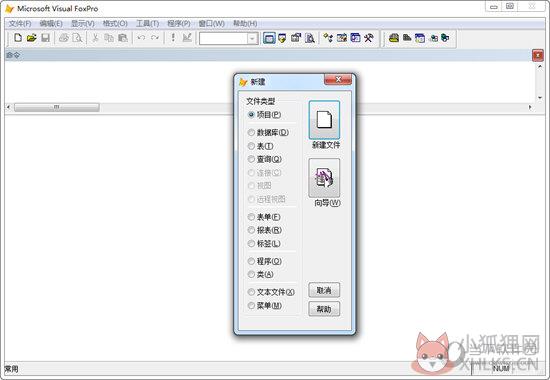This screenshot has height=380, width=550.
Task: Open the Data Session window icon
Action: pos(282,38)
